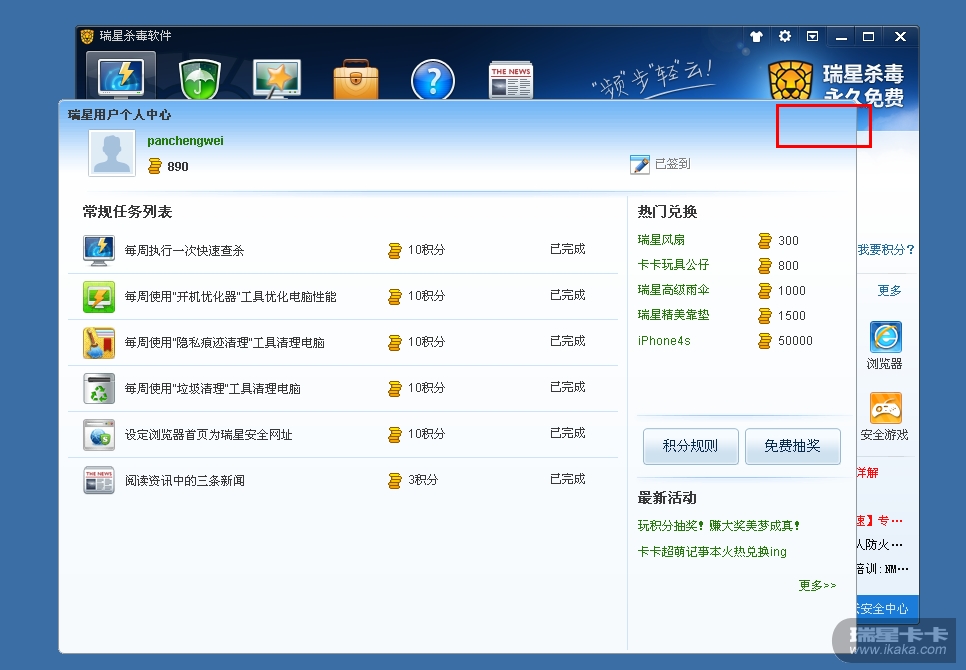The height and width of the screenshot is (670, 966).
Task: Open THE NEWS newspaper tab
Action: [x=511, y=79]
